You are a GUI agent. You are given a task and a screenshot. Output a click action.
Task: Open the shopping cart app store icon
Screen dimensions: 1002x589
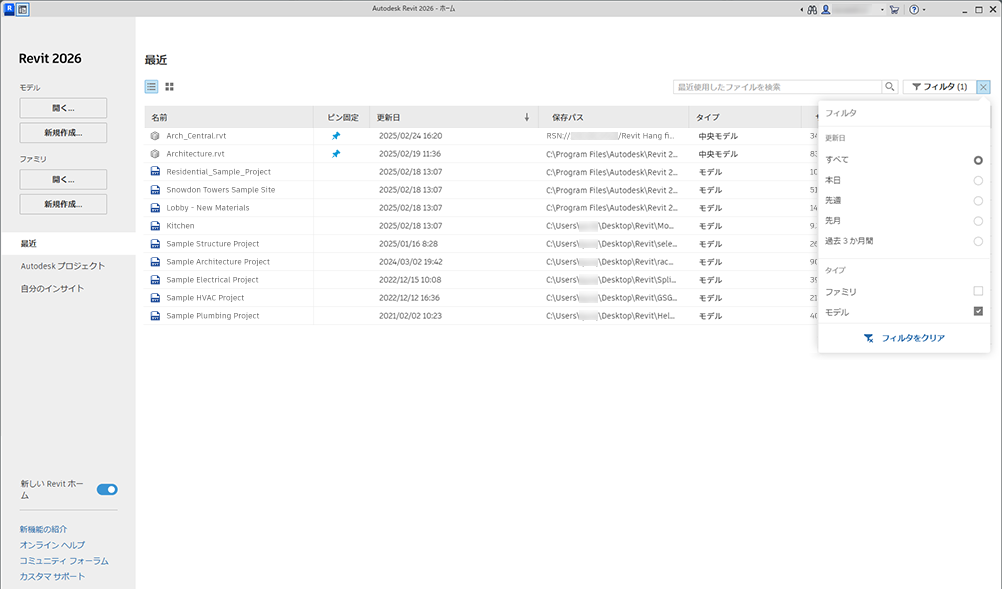coord(894,10)
